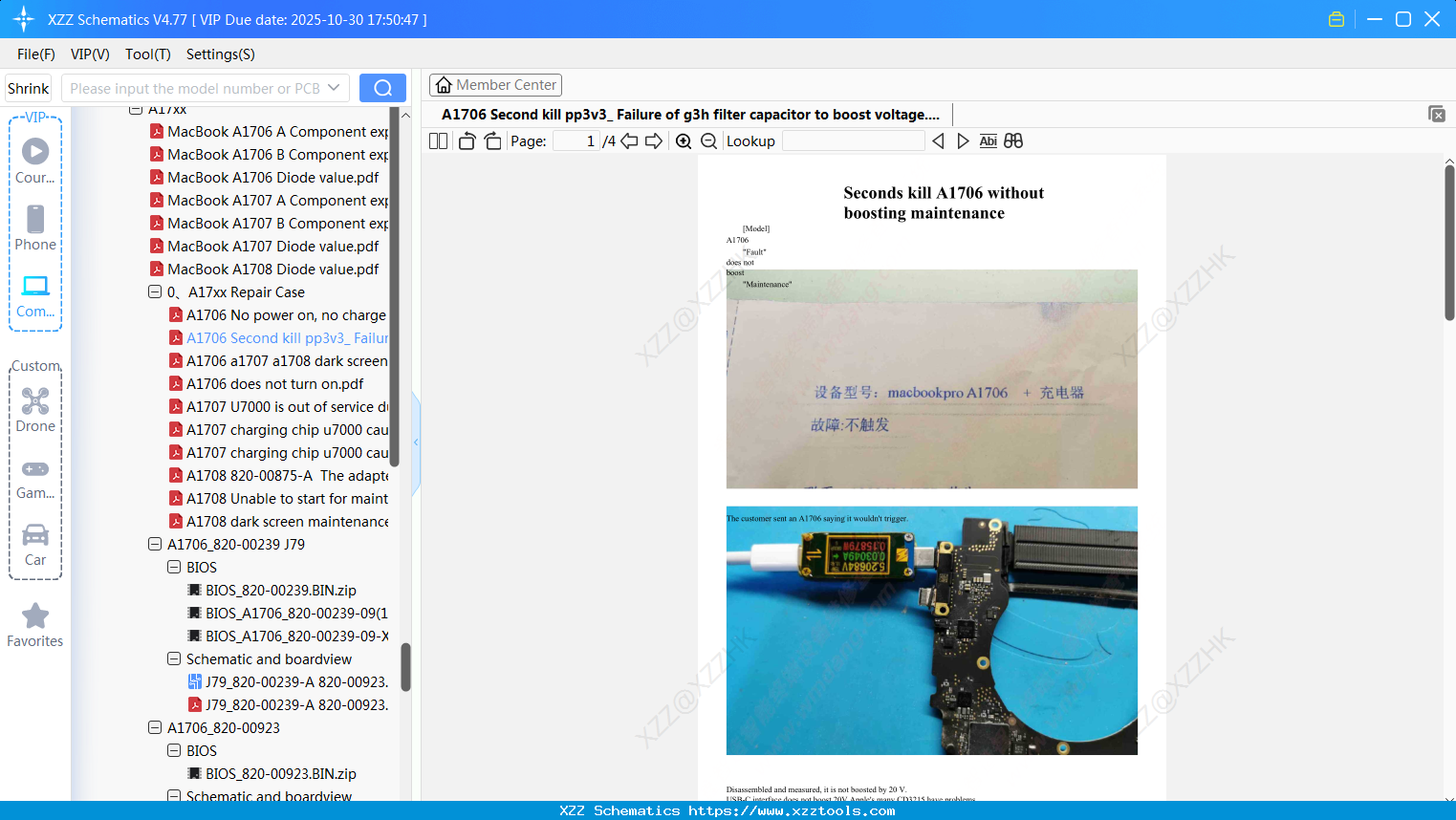This screenshot has height=820, width=1456.
Task: Open the Member Center
Action: tap(495, 85)
